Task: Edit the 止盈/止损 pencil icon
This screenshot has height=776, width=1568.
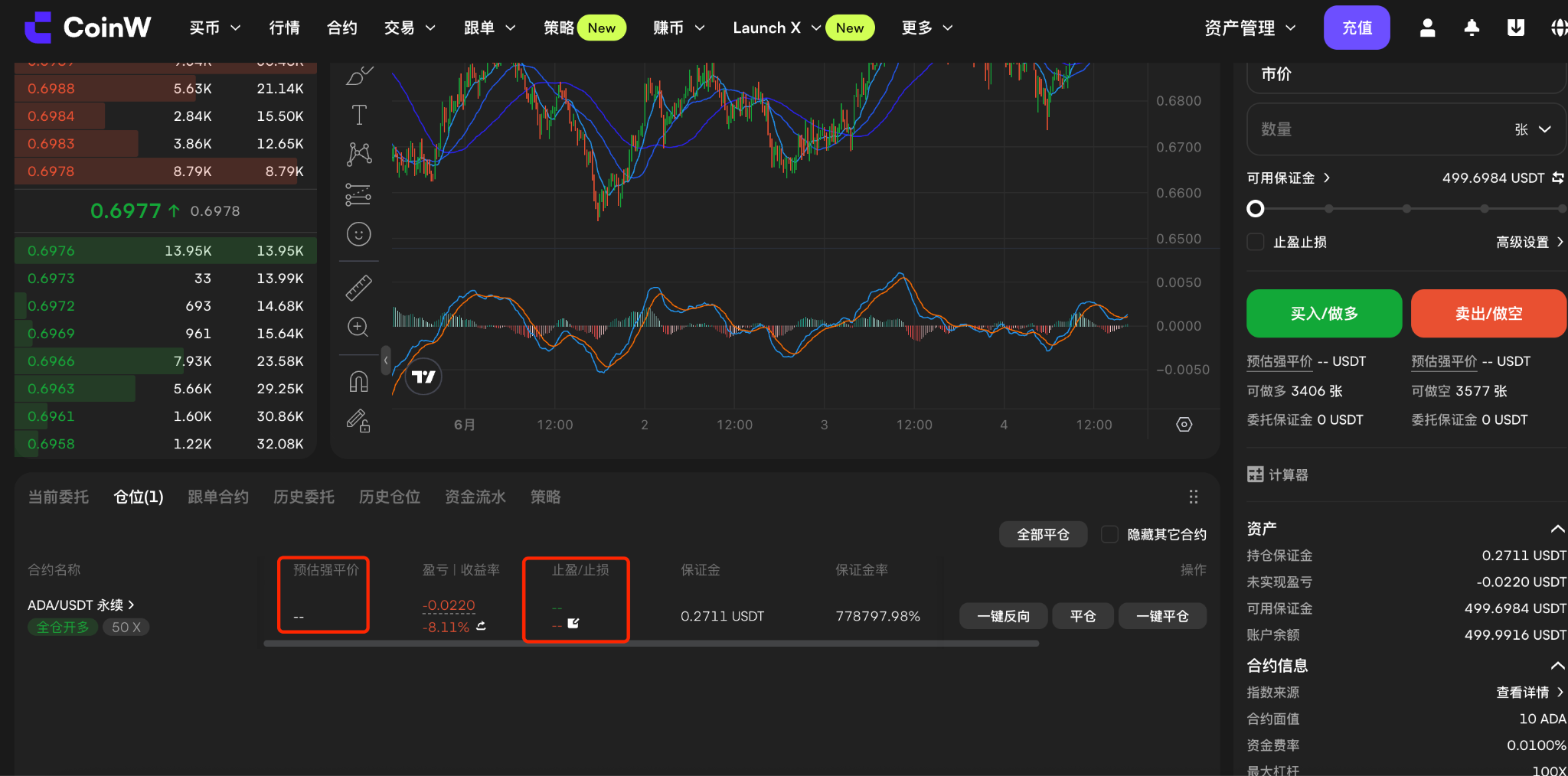Action: point(573,624)
